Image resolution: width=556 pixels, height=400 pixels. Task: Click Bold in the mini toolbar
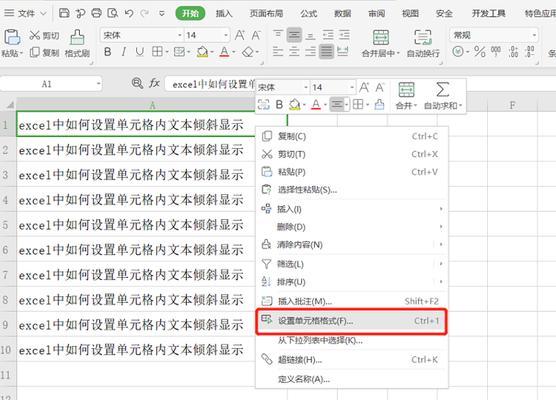pyautogui.click(x=279, y=105)
